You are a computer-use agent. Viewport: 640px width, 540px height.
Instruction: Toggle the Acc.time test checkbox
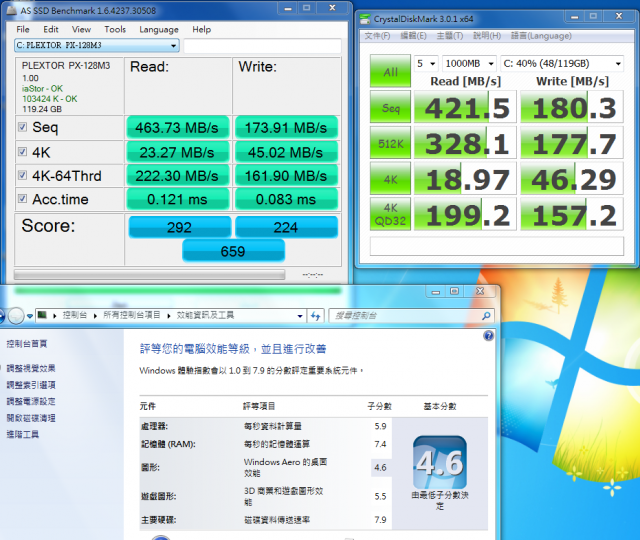pos(22,199)
